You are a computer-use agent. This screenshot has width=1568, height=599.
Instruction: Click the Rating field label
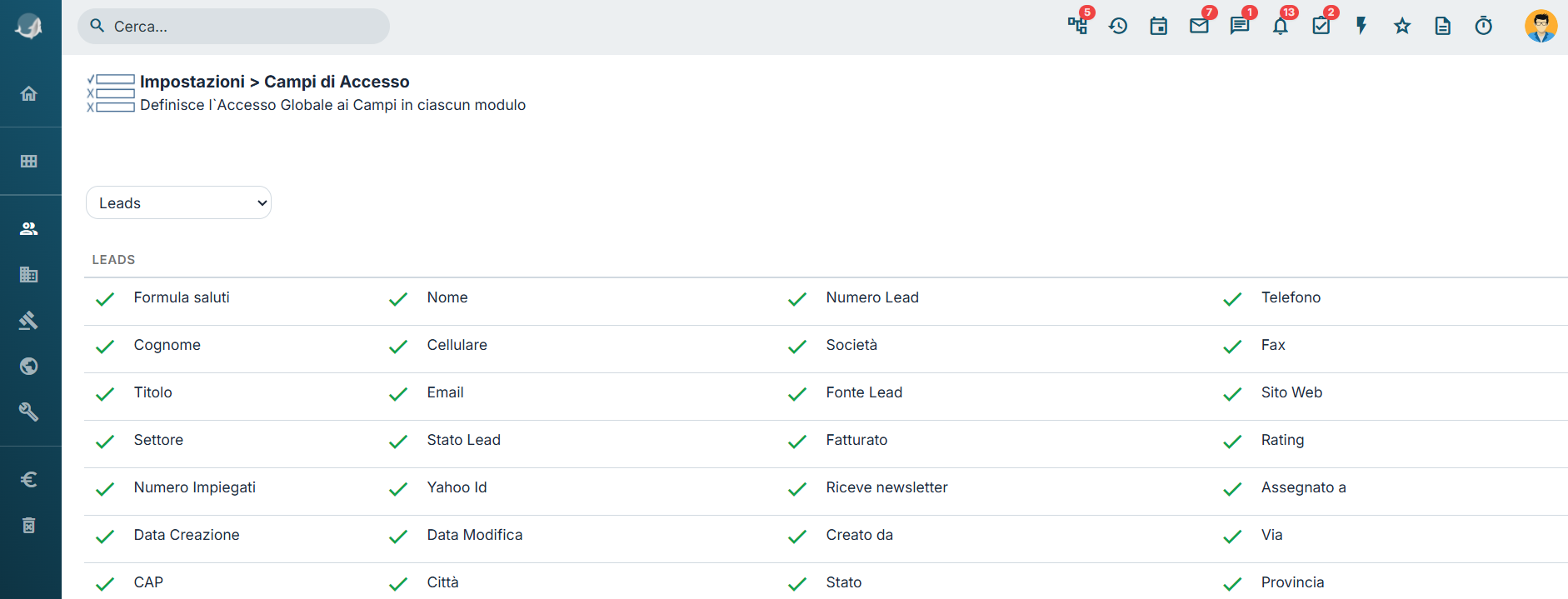1283,440
